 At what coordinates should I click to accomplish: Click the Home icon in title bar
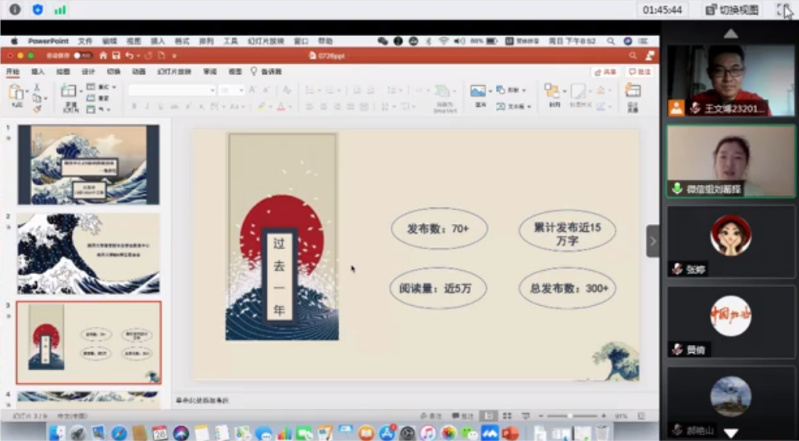tap(103, 56)
